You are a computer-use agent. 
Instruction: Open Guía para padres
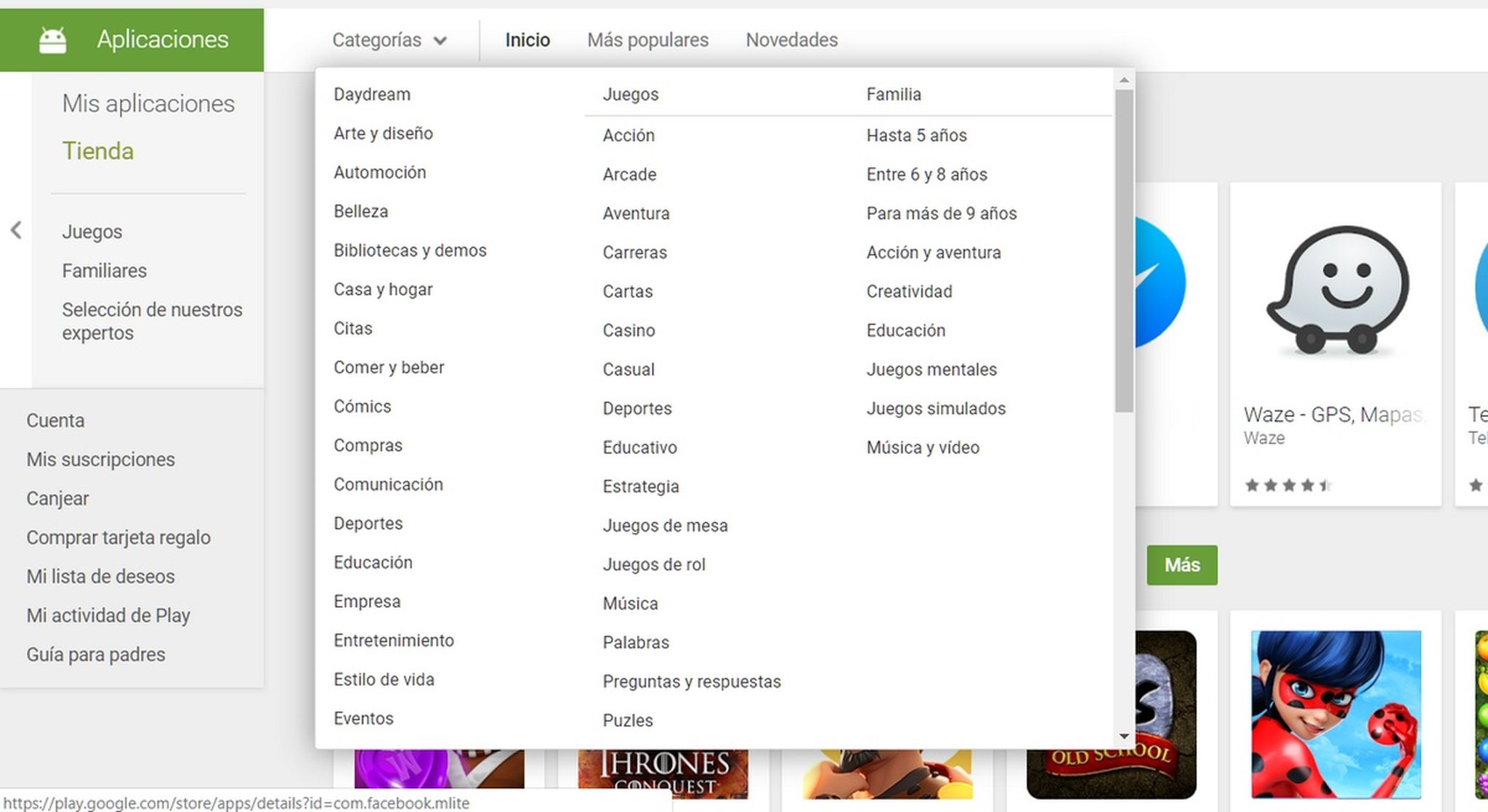tap(95, 654)
